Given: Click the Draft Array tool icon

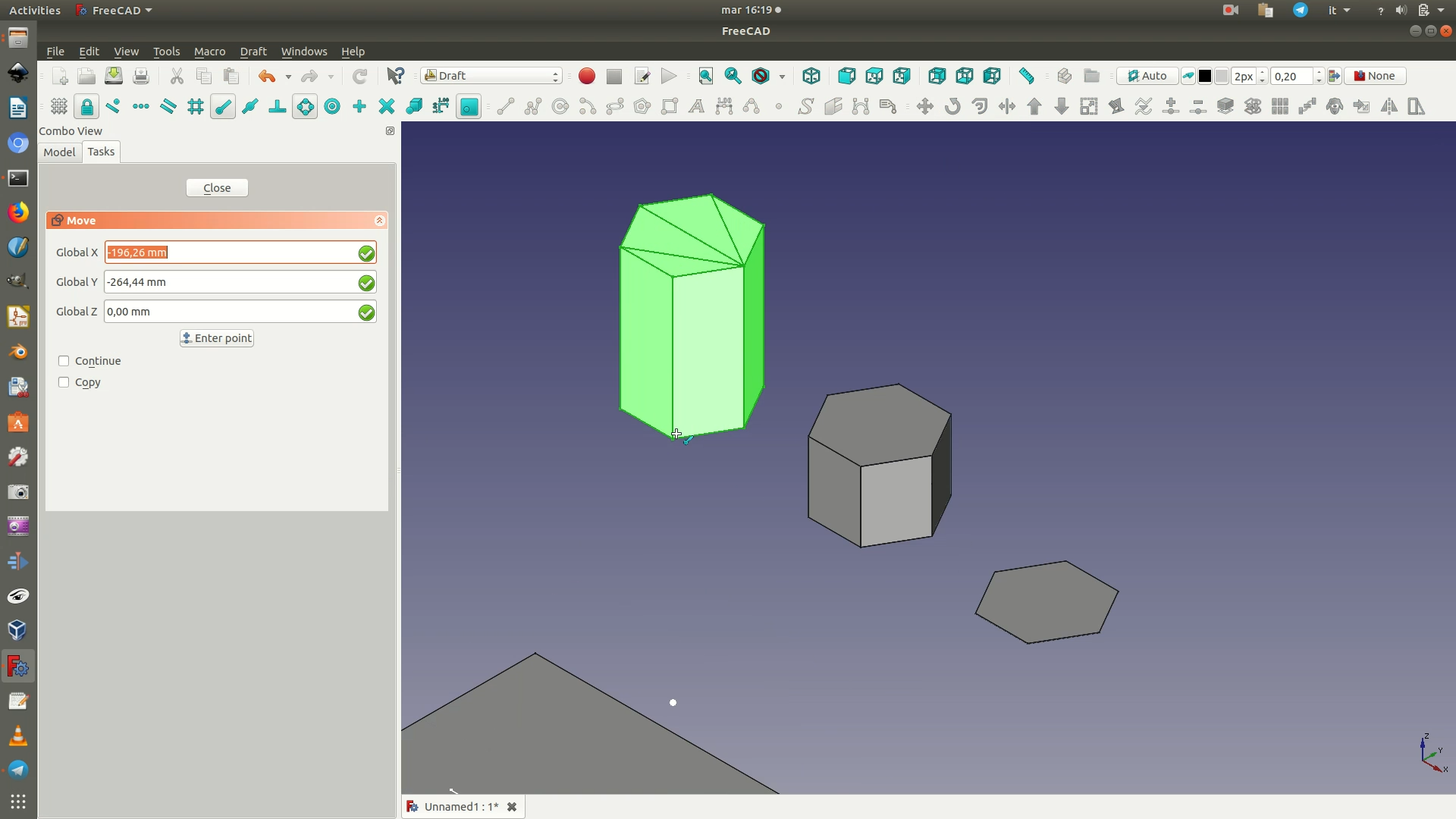Looking at the screenshot, I should click(x=1280, y=107).
